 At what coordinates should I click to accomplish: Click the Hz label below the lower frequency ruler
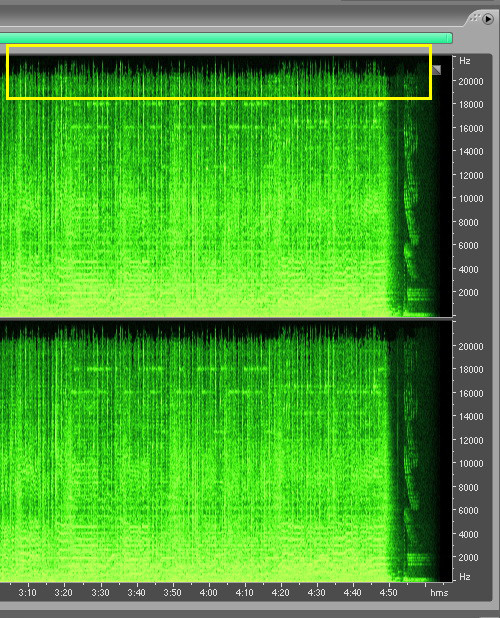pos(465,577)
